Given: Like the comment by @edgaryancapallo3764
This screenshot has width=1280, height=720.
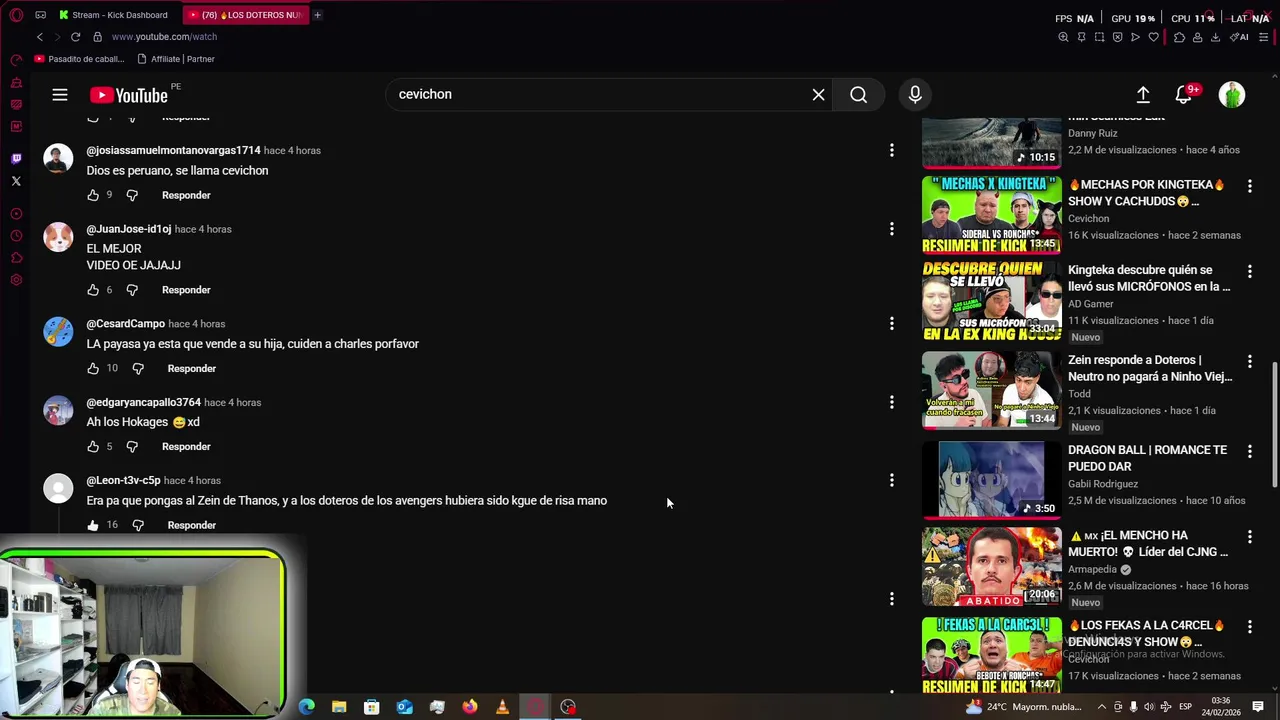Looking at the screenshot, I should (x=93, y=447).
